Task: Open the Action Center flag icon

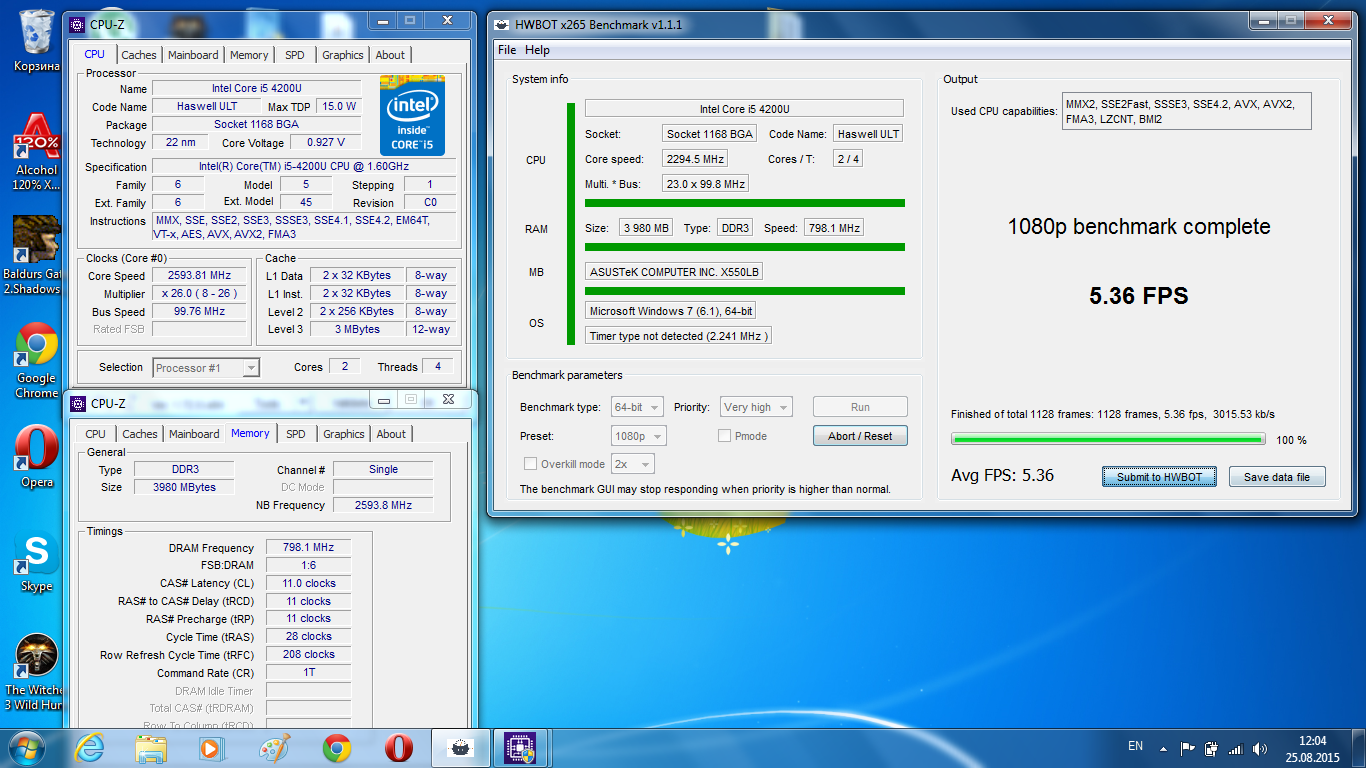Action: click(1188, 748)
